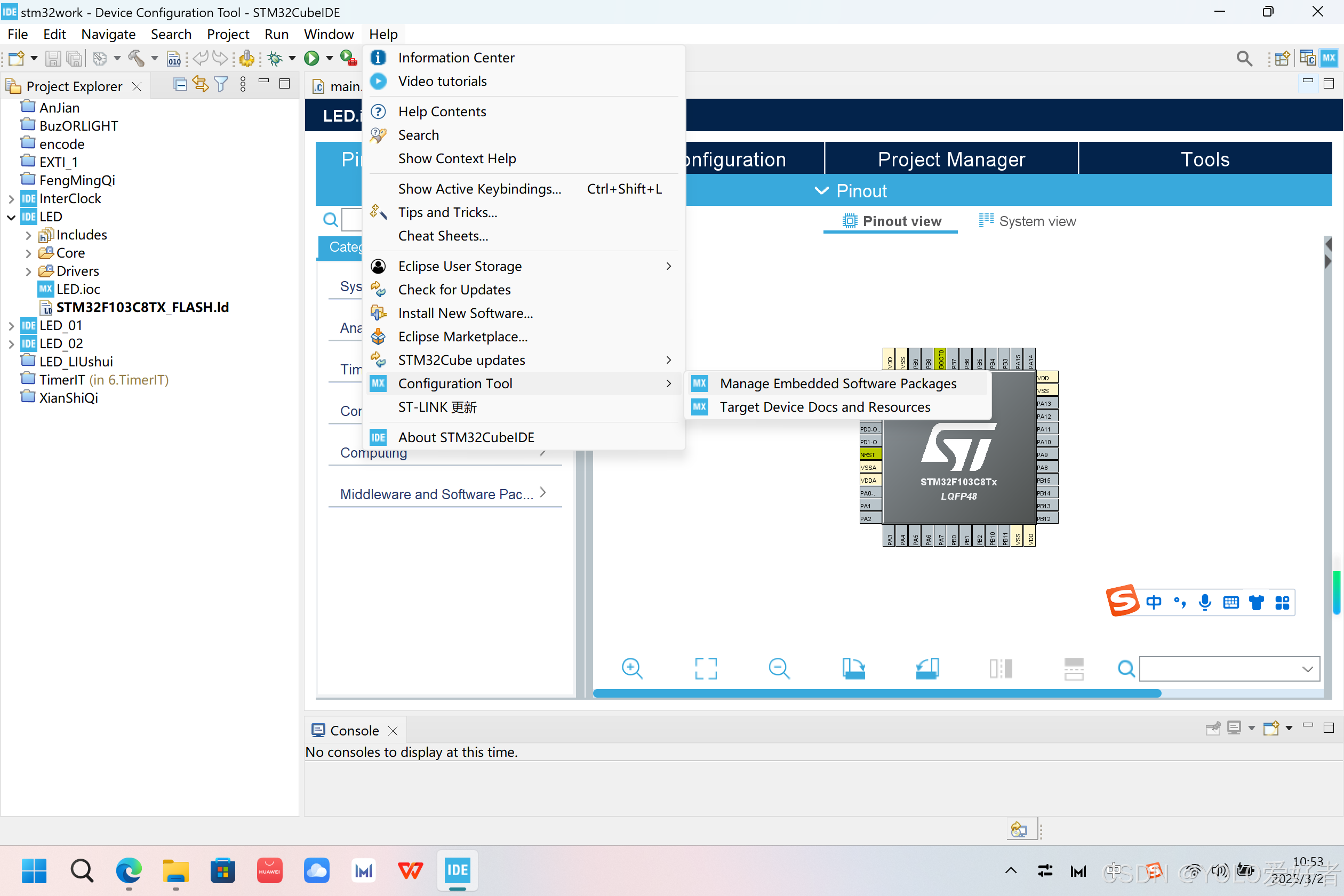This screenshot has width=1344, height=896.
Task: Open the Project Manager tab
Action: click(951, 159)
